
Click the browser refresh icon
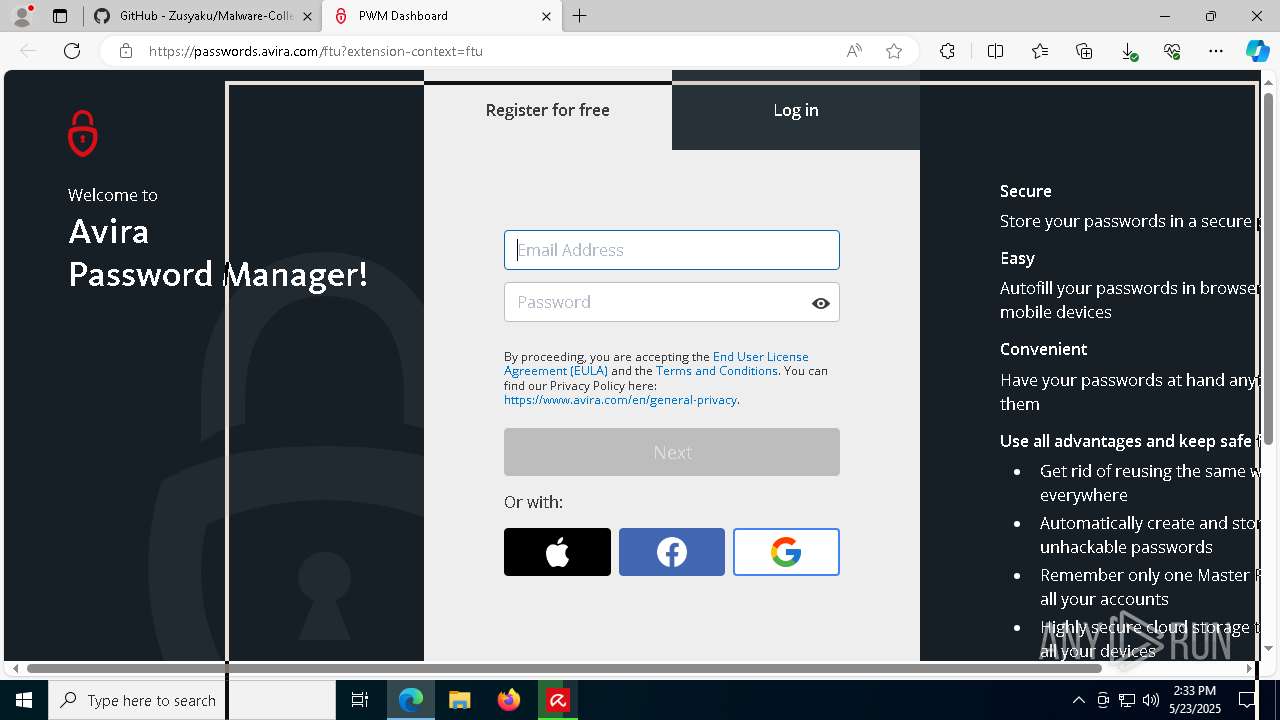(x=72, y=51)
